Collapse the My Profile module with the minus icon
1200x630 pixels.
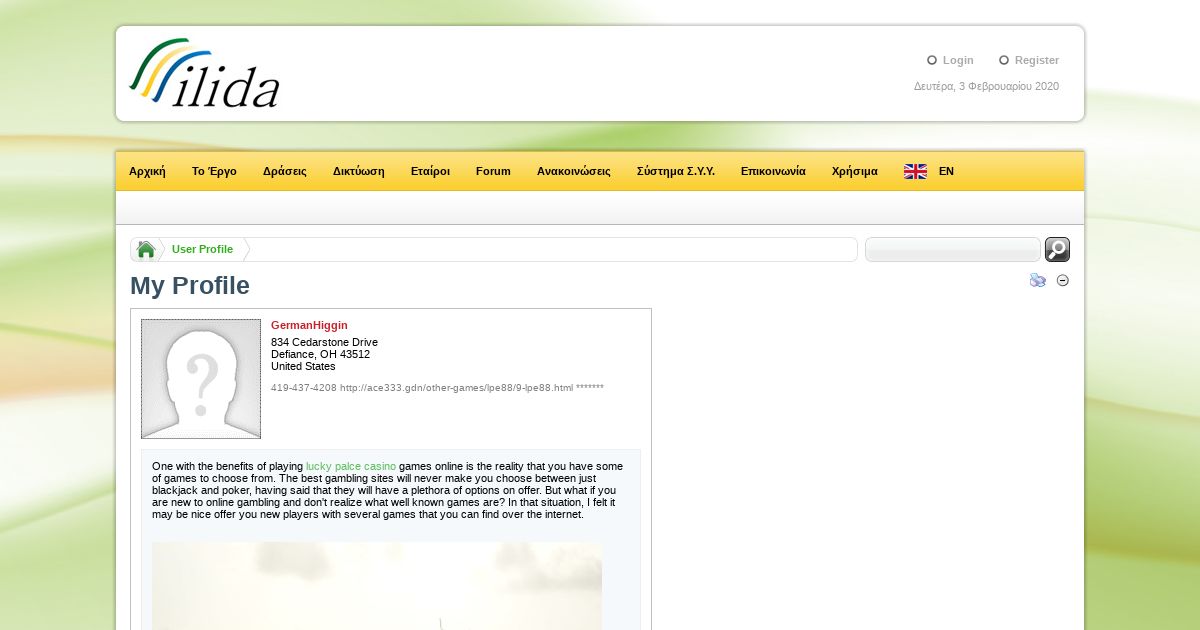coord(1063,281)
